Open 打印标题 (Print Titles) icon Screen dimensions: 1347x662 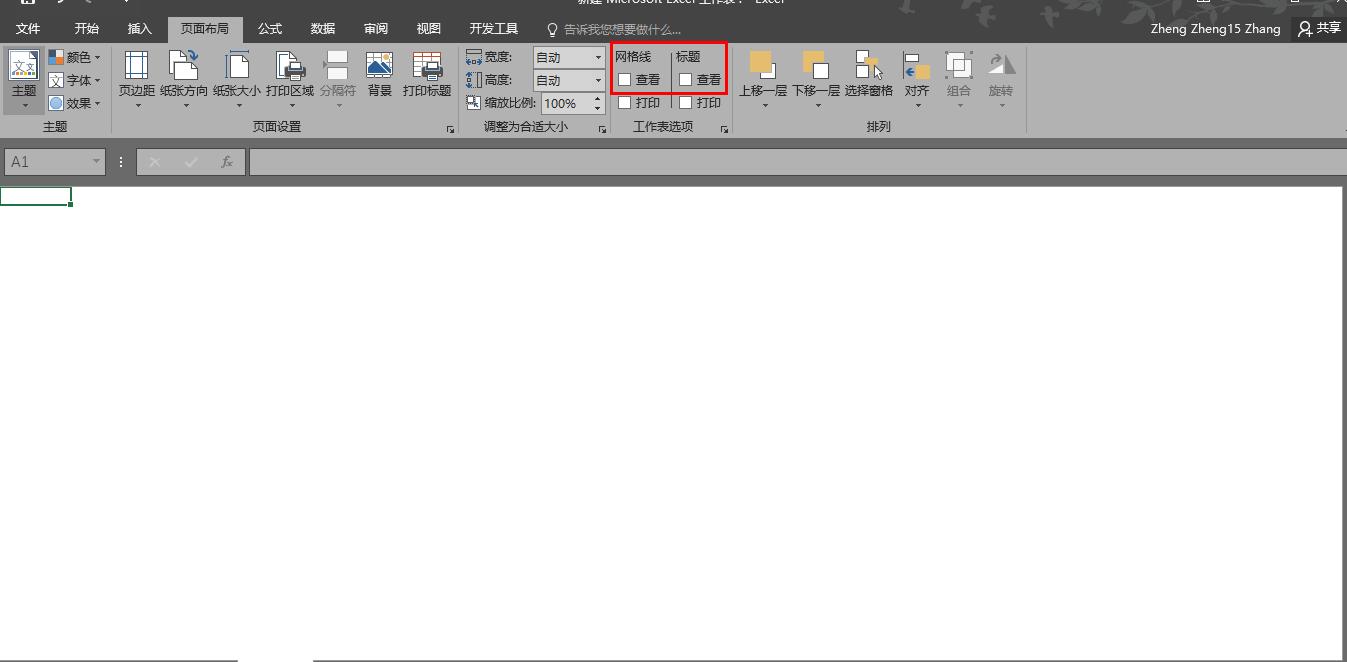click(427, 67)
